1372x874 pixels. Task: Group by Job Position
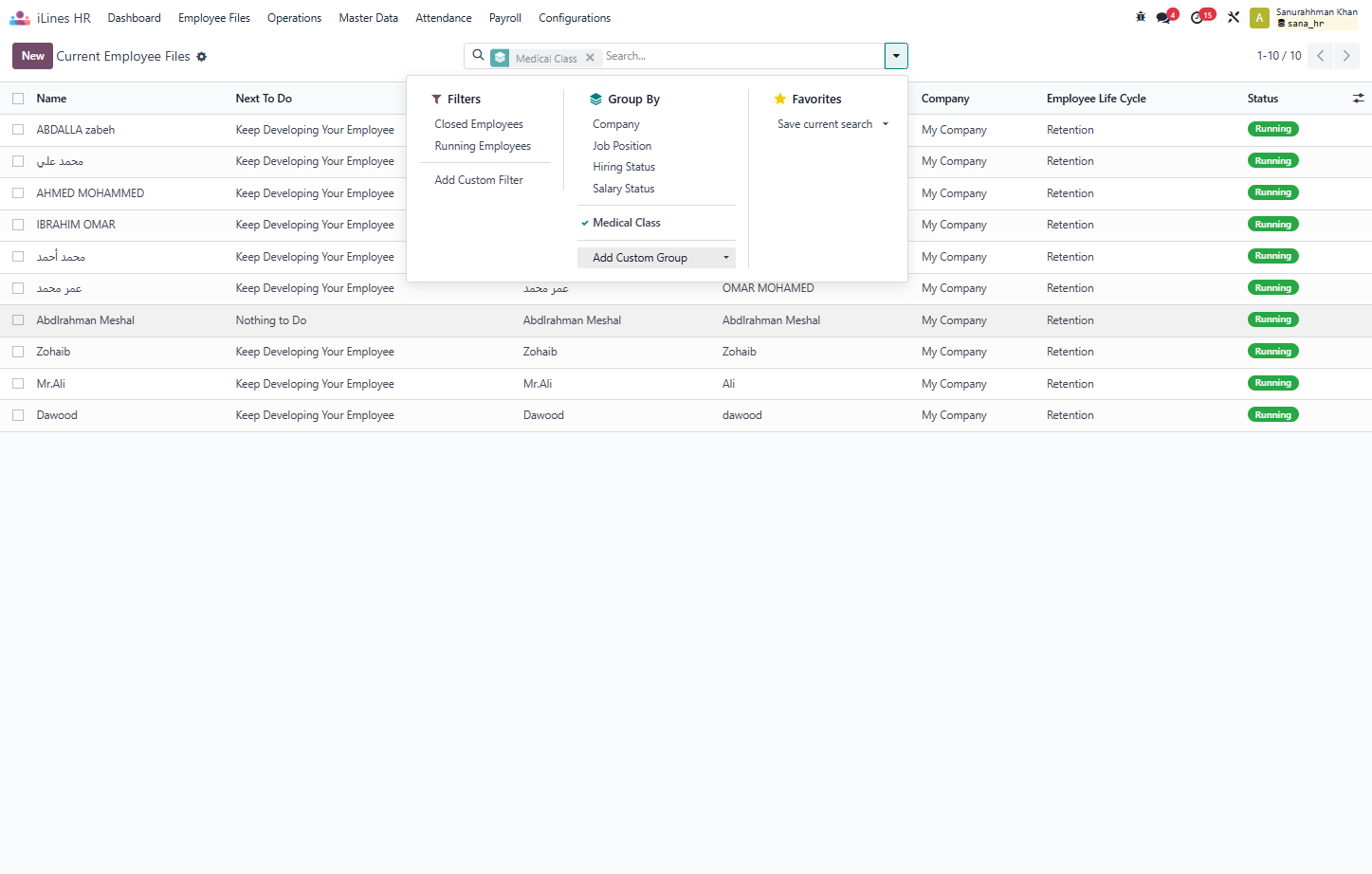(622, 146)
